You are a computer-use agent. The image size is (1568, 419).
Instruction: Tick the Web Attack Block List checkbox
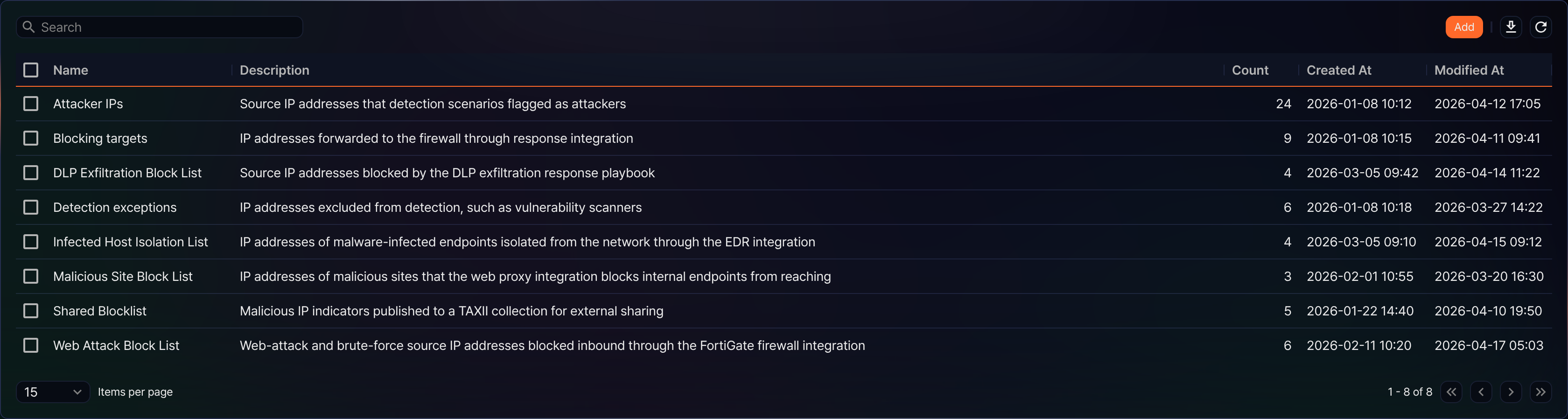(x=30, y=345)
